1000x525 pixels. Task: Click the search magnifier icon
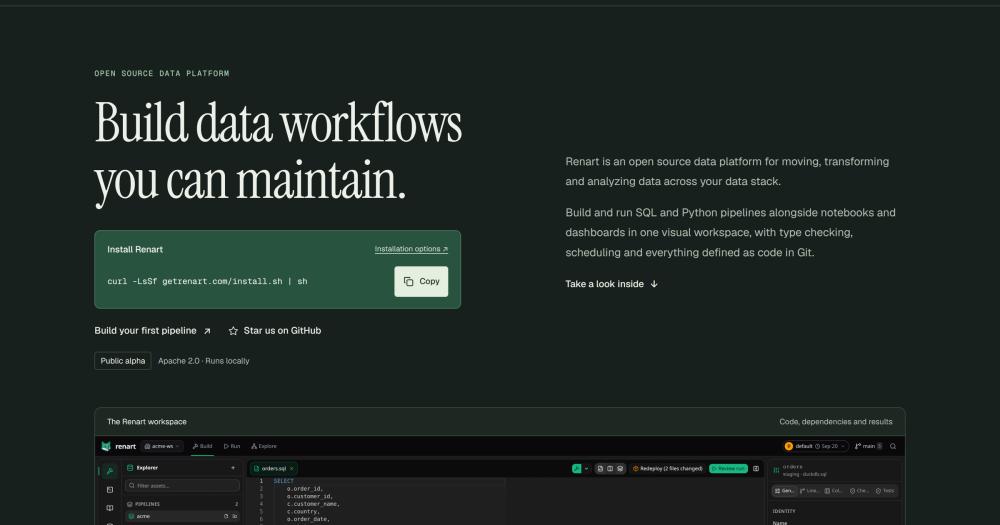pyautogui.click(x=893, y=447)
